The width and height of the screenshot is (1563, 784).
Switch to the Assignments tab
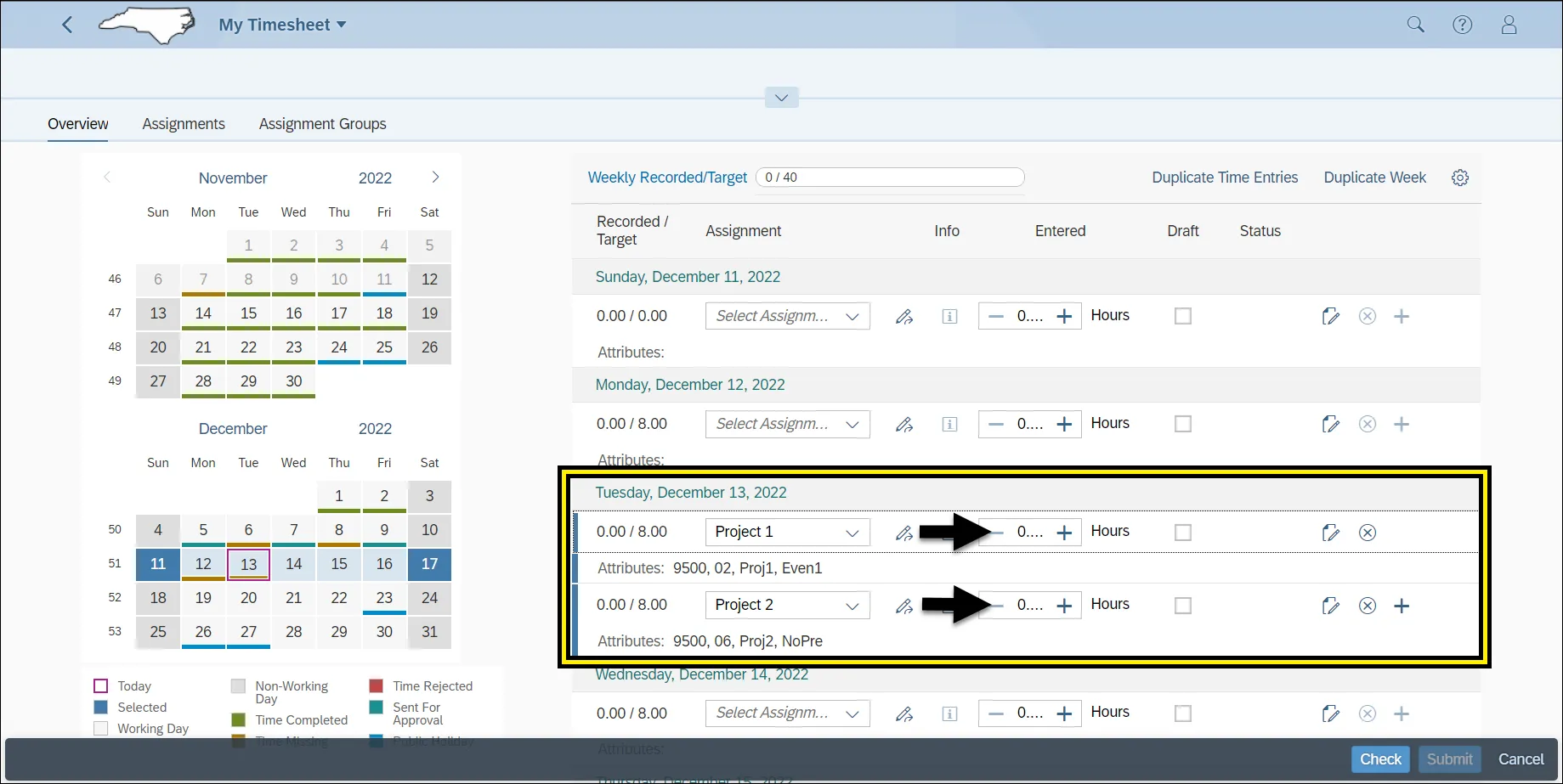[x=184, y=124]
